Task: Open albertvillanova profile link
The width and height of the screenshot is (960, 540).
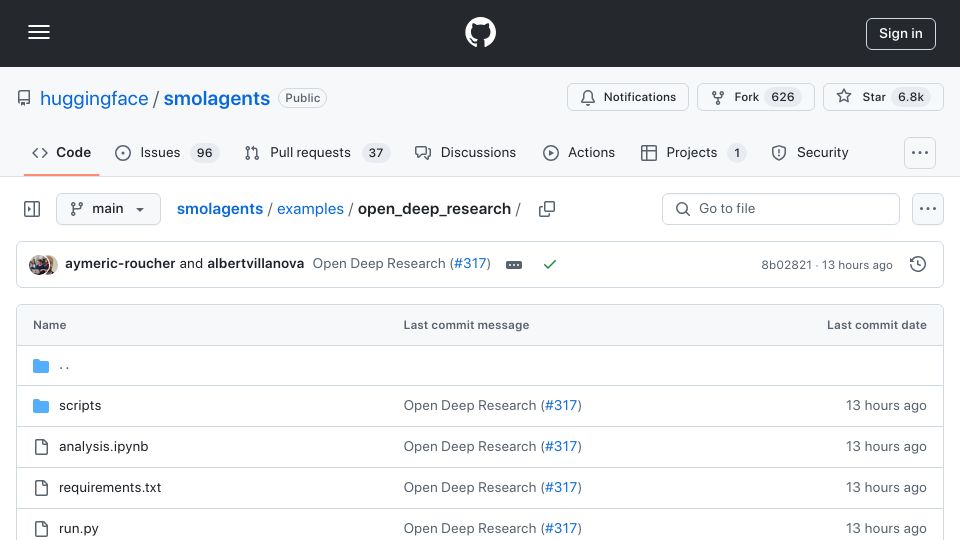Action: click(255, 263)
